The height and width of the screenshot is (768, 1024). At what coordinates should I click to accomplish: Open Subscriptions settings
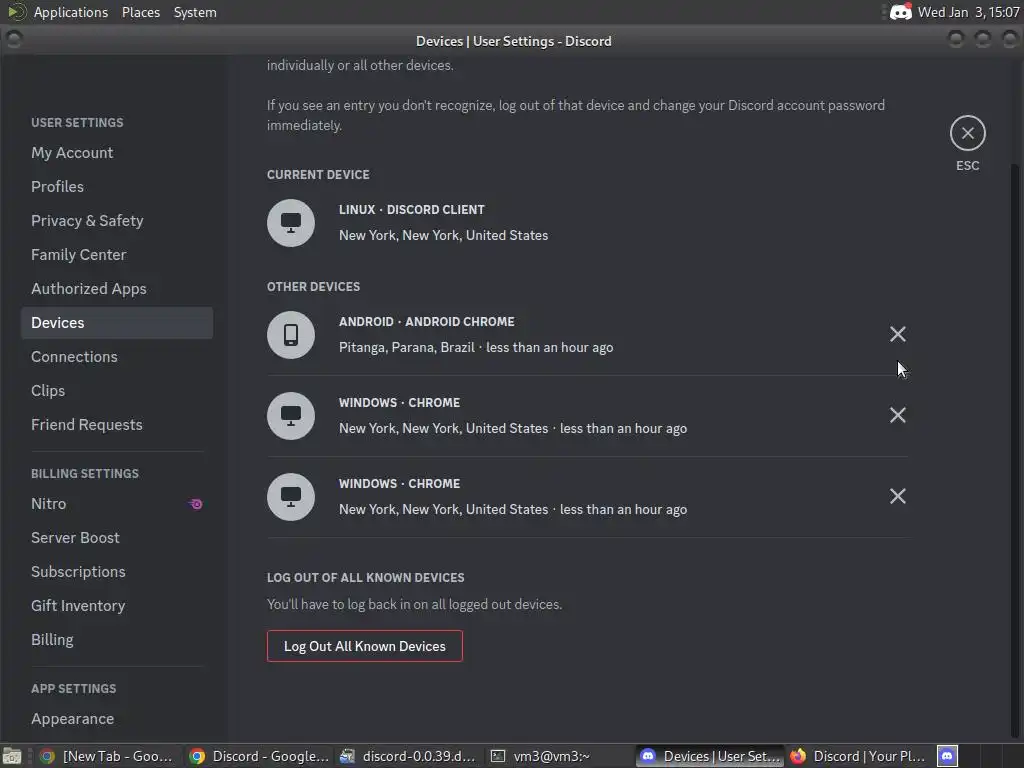(x=117, y=571)
